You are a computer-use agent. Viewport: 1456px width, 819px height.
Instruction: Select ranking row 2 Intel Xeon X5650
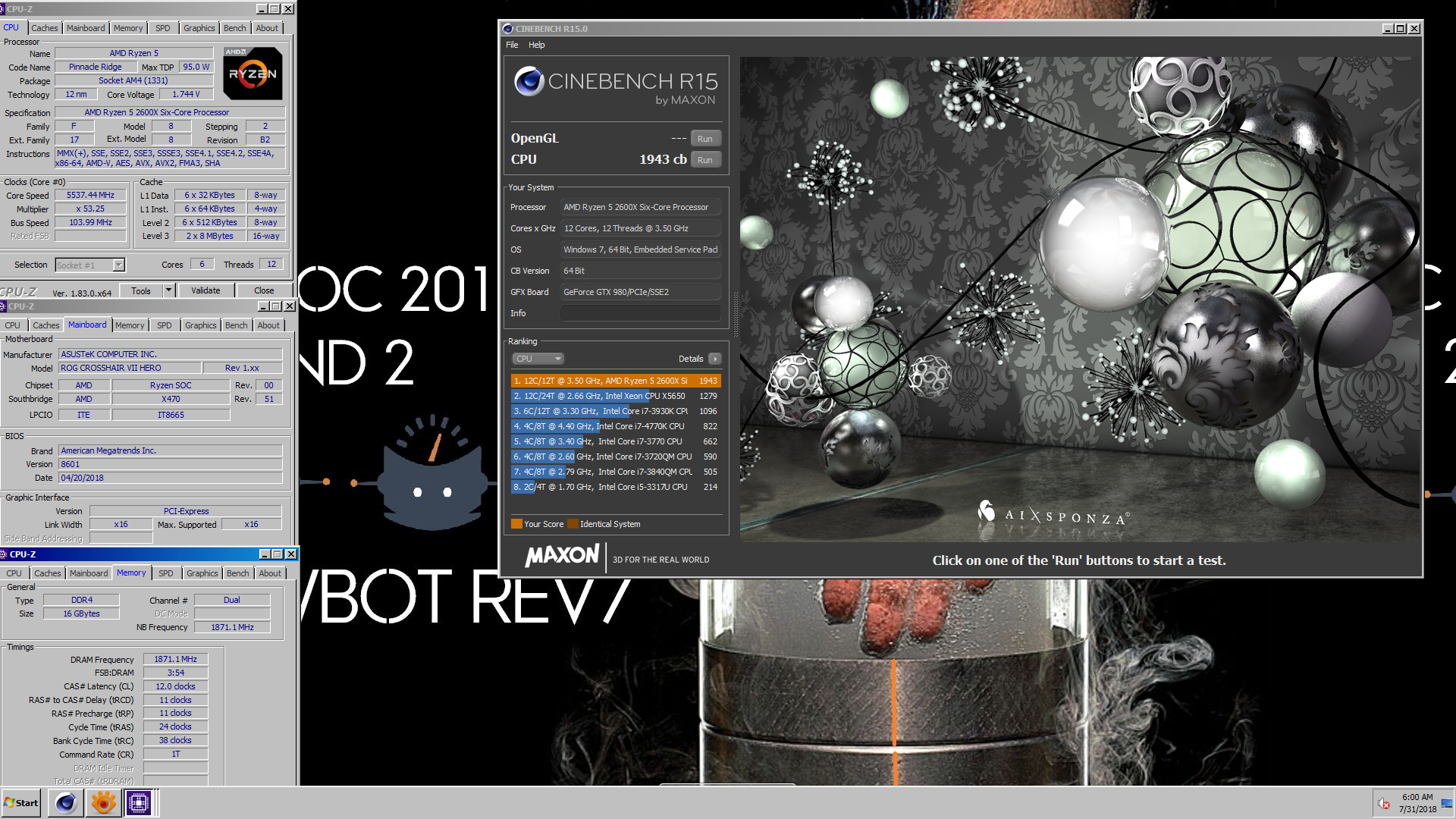click(x=616, y=396)
